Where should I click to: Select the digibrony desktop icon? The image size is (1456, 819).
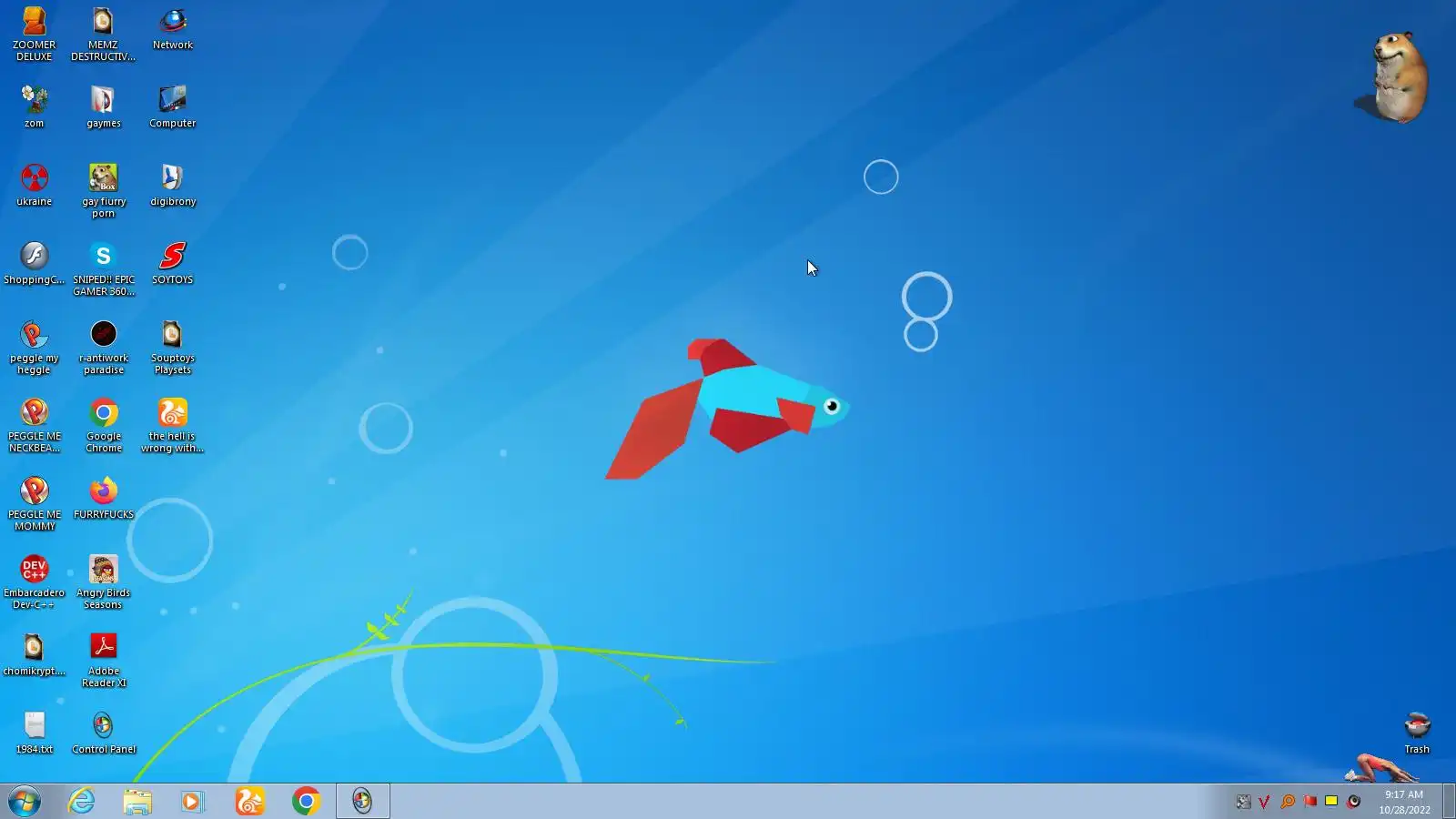(172, 185)
